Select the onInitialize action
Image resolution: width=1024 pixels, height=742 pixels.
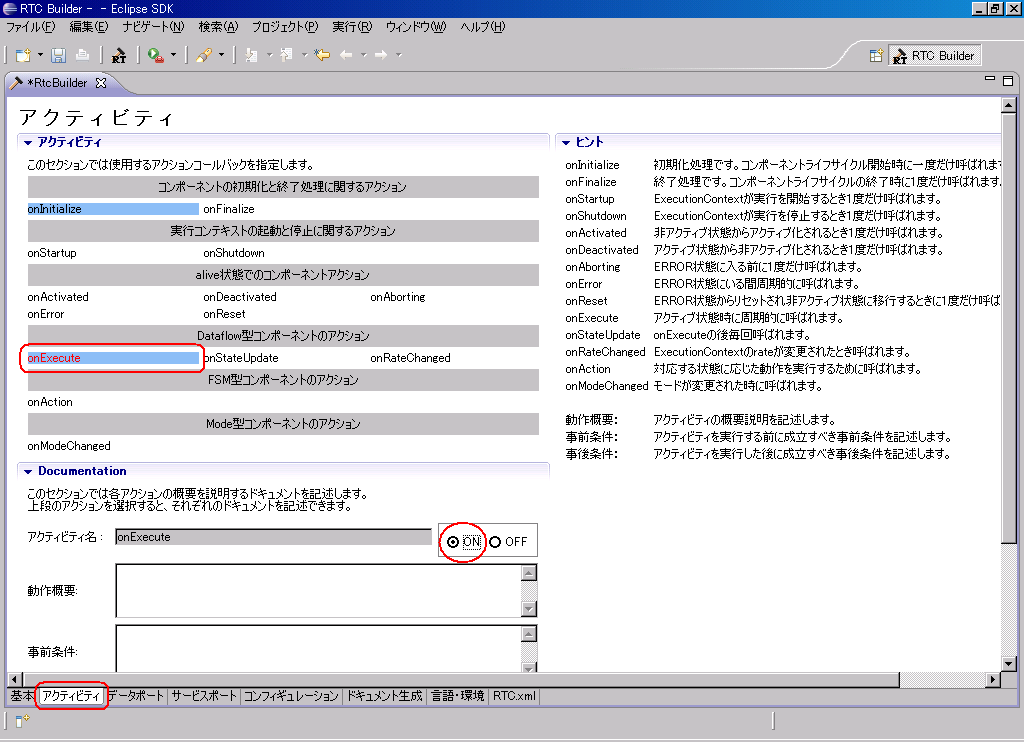pyautogui.click(x=112, y=209)
